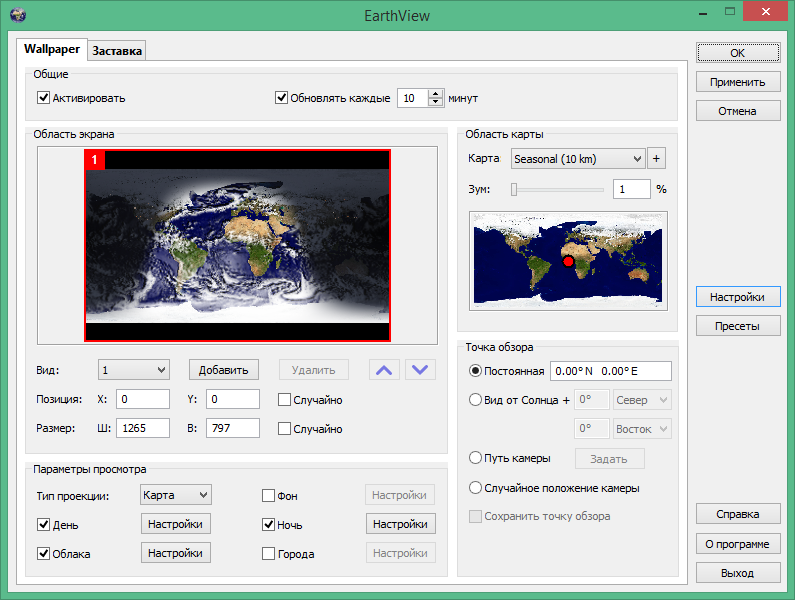Click the Добавить button
Image resolution: width=795 pixels, height=600 pixels.
click(224, 370)
